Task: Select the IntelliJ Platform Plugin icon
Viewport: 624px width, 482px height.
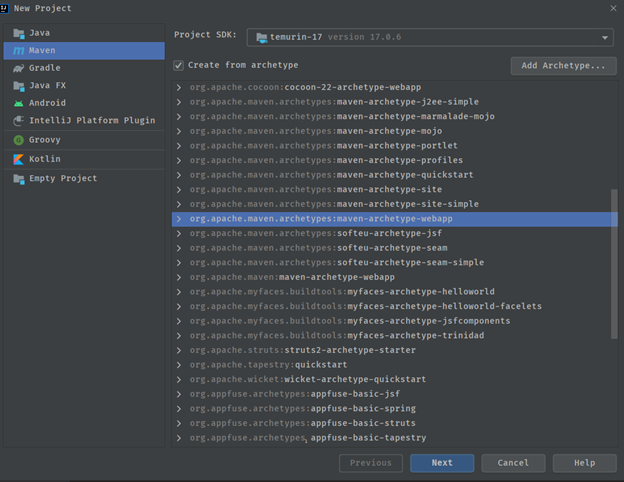Action: [19, 121]
